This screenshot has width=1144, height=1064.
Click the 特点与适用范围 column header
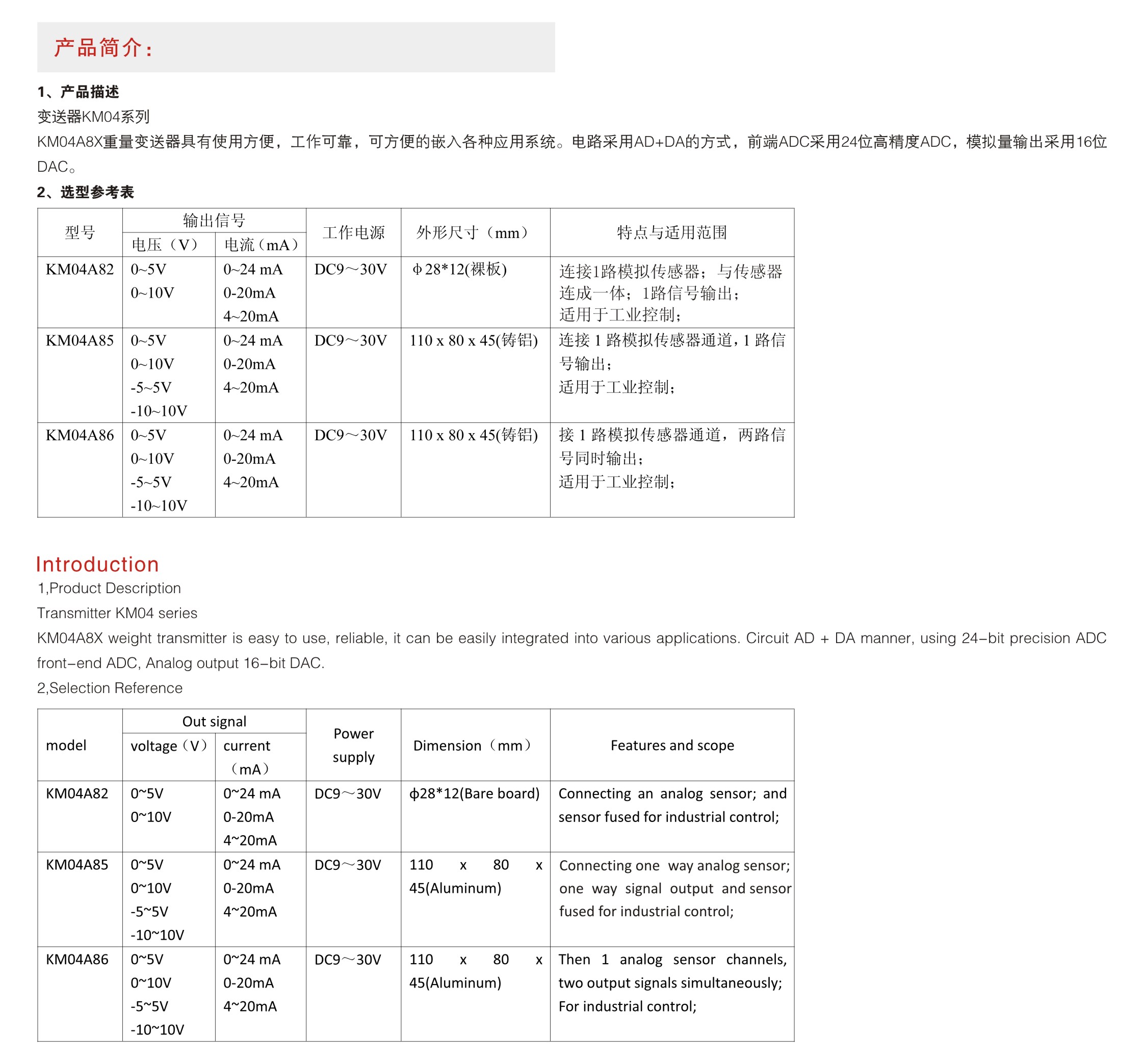(671, 232)
